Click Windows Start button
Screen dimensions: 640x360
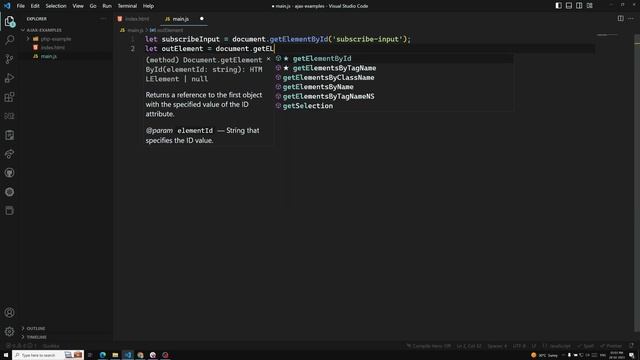point(6,355)
